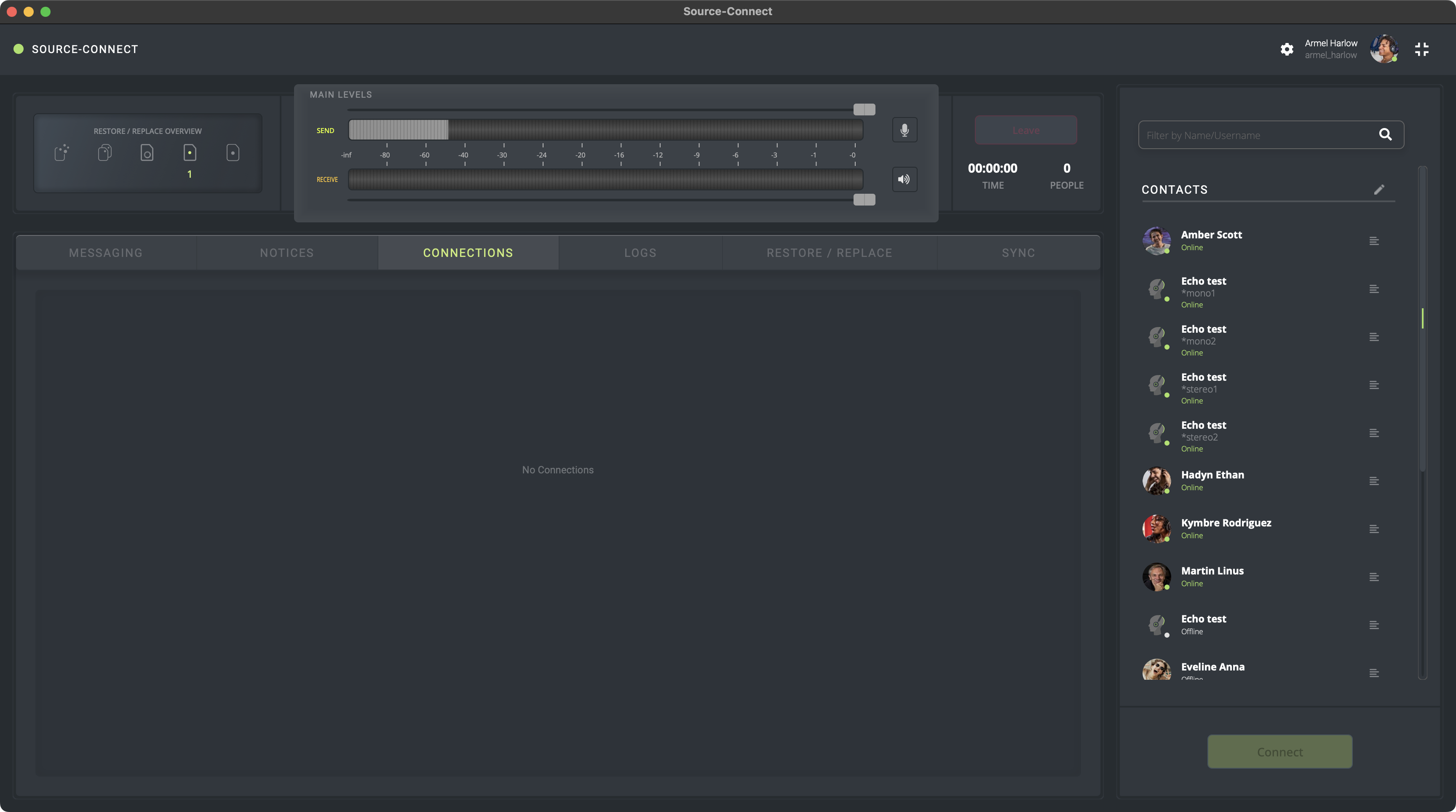Mute the microphone on the send channel
Viewport: 1456px width, 812px height.
tap(905, 130)
